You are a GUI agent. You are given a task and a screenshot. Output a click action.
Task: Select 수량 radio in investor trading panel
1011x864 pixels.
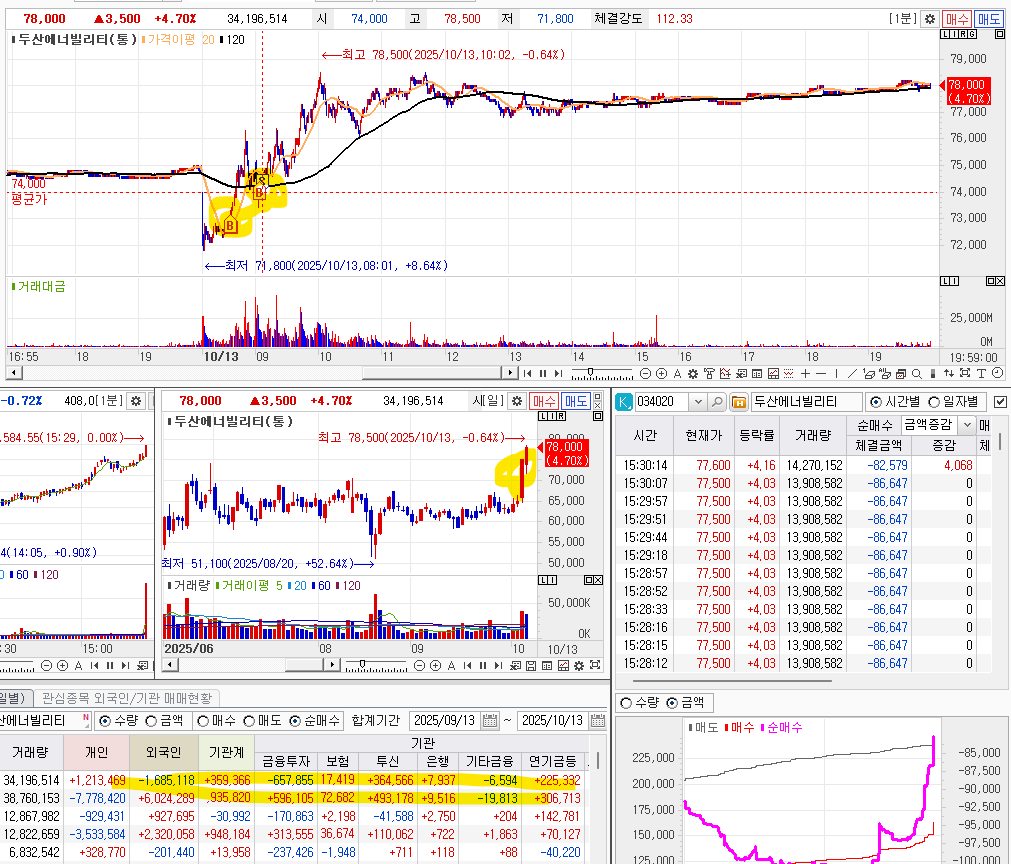pyautogui.click(x=104, y=721)
